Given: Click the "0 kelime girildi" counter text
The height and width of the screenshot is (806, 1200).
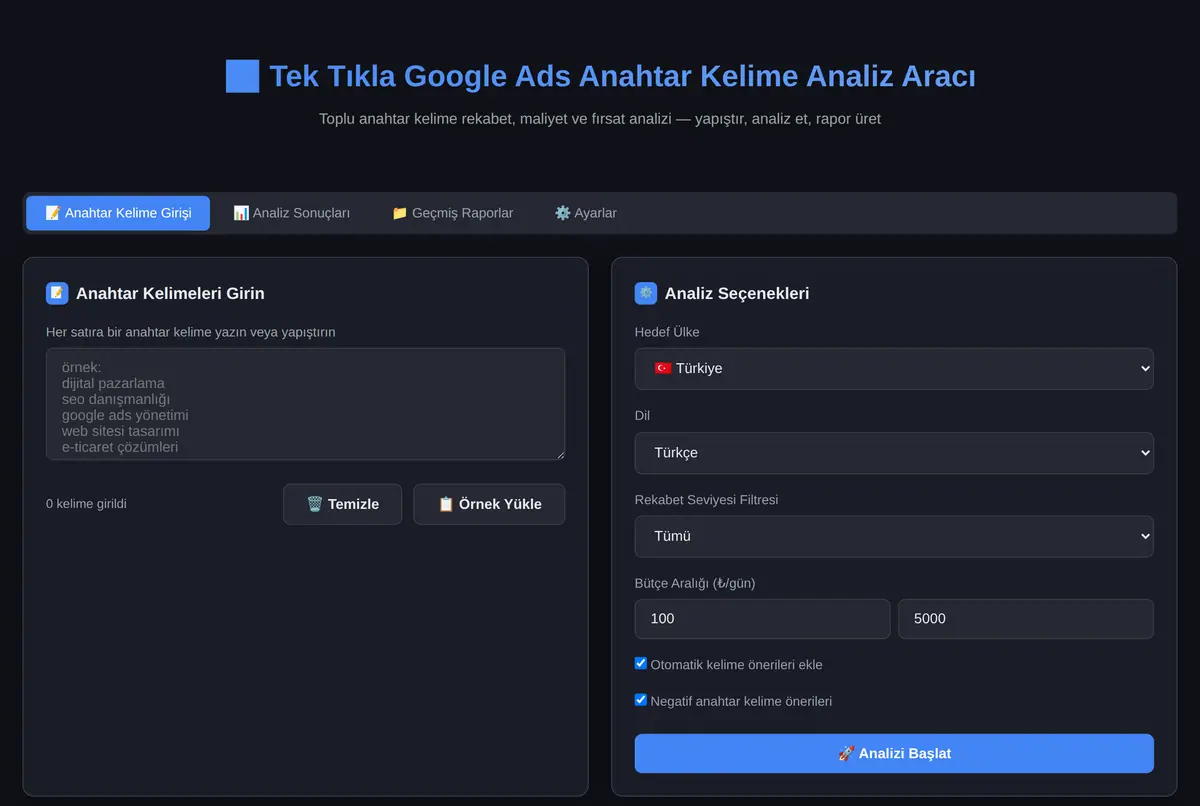Looking at the screenshot, I should (x=86, y=504).
